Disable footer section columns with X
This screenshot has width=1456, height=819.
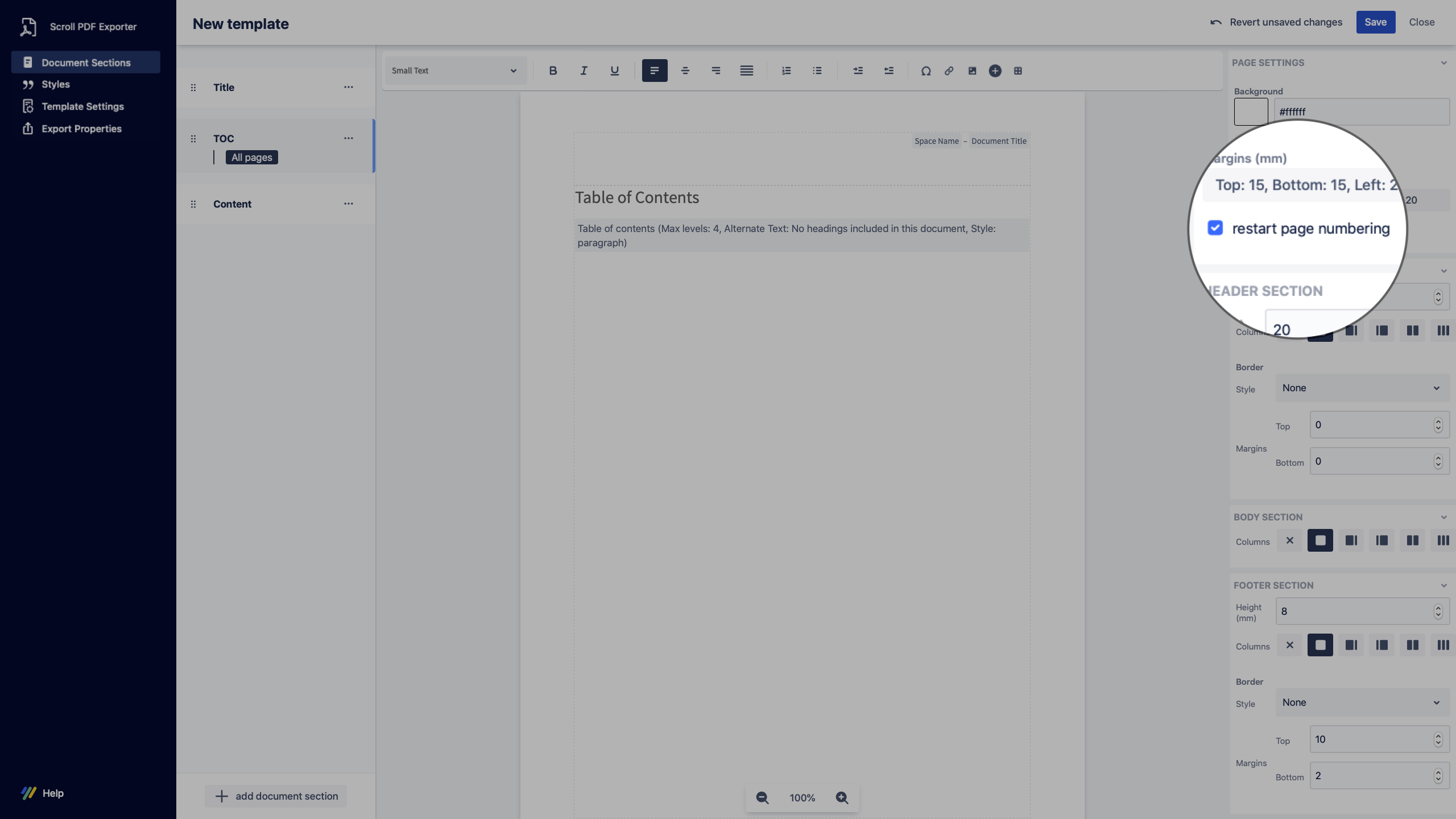(1289, 645)
